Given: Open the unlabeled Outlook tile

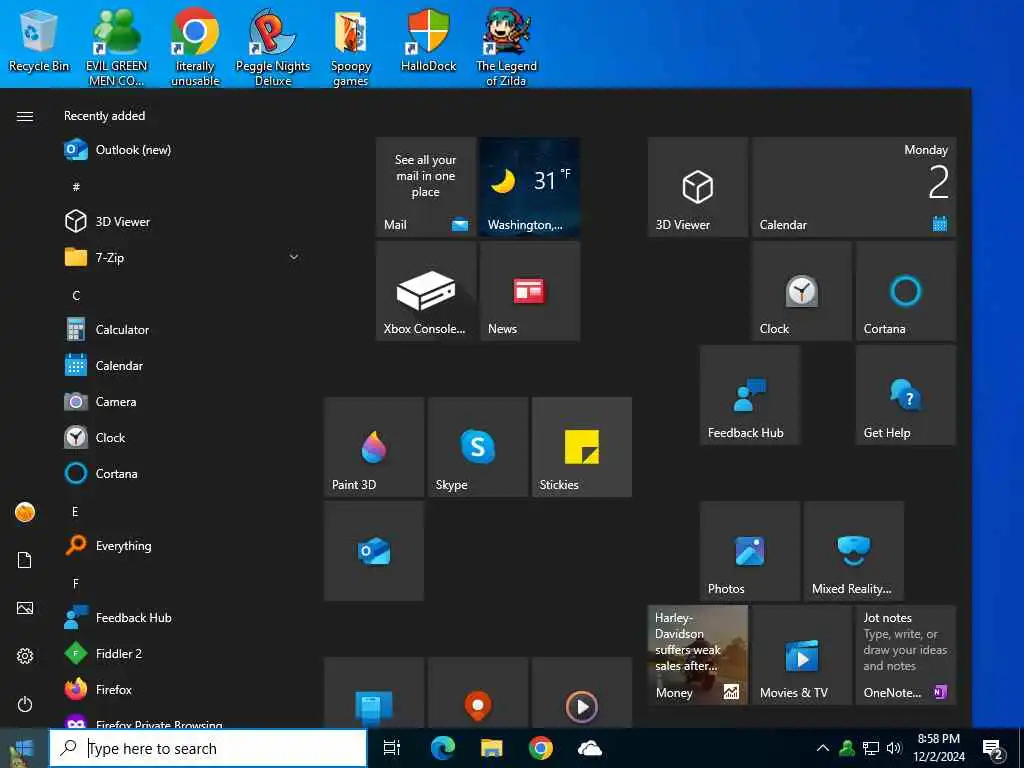Looking at the screenshot, I should 374,551.
